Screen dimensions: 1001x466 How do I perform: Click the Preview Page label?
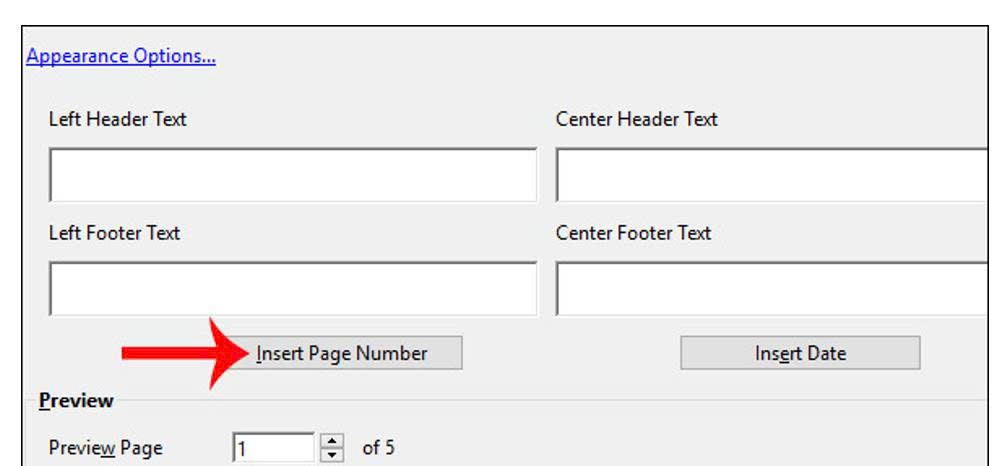pyautogui.click(x=105, y=448)
